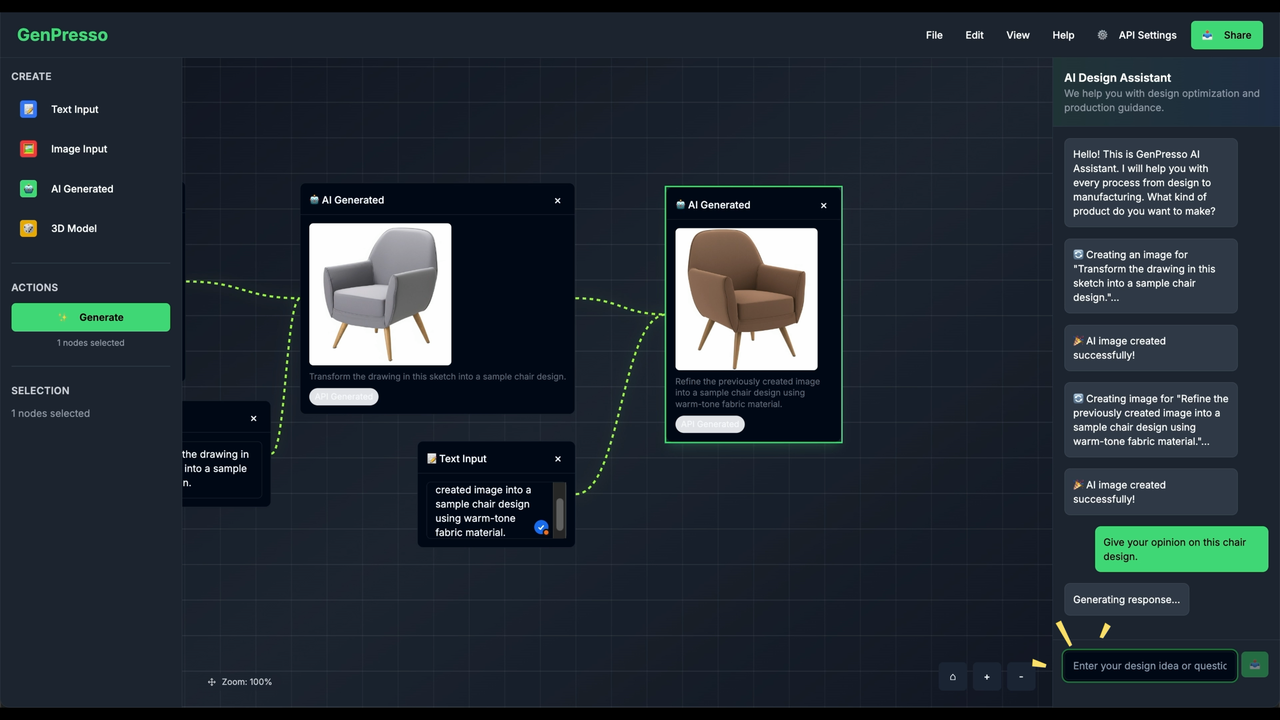Click the Text Input node icon in sidebar
Screen dimensions: 1280x720
[x=29, y=109]
